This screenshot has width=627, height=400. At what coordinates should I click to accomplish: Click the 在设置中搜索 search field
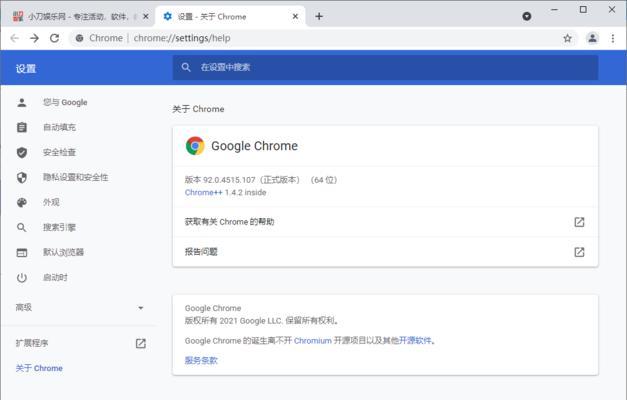click(385, 67)
